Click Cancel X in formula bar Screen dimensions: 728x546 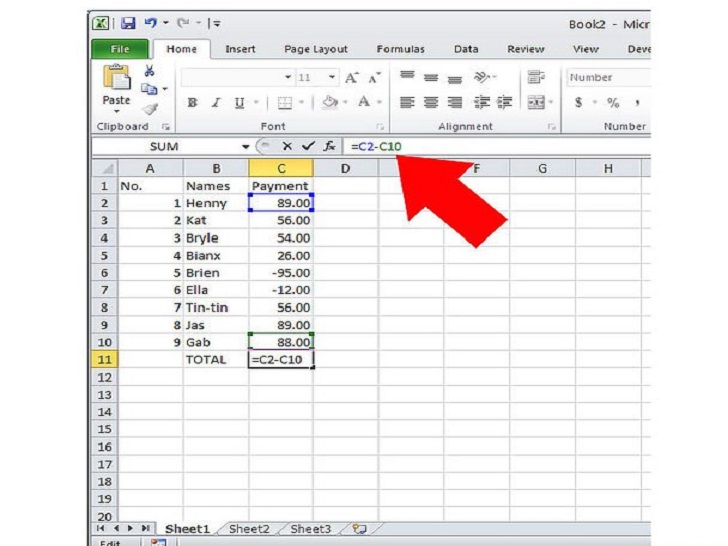[x=287, y=146]
